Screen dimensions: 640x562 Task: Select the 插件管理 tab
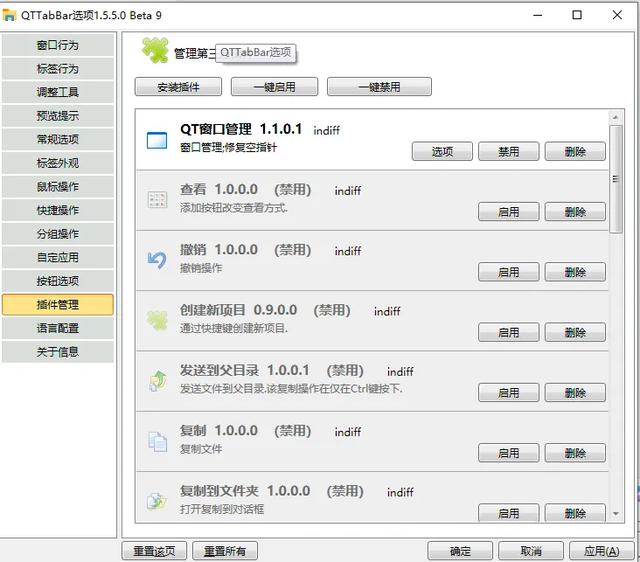58,304
